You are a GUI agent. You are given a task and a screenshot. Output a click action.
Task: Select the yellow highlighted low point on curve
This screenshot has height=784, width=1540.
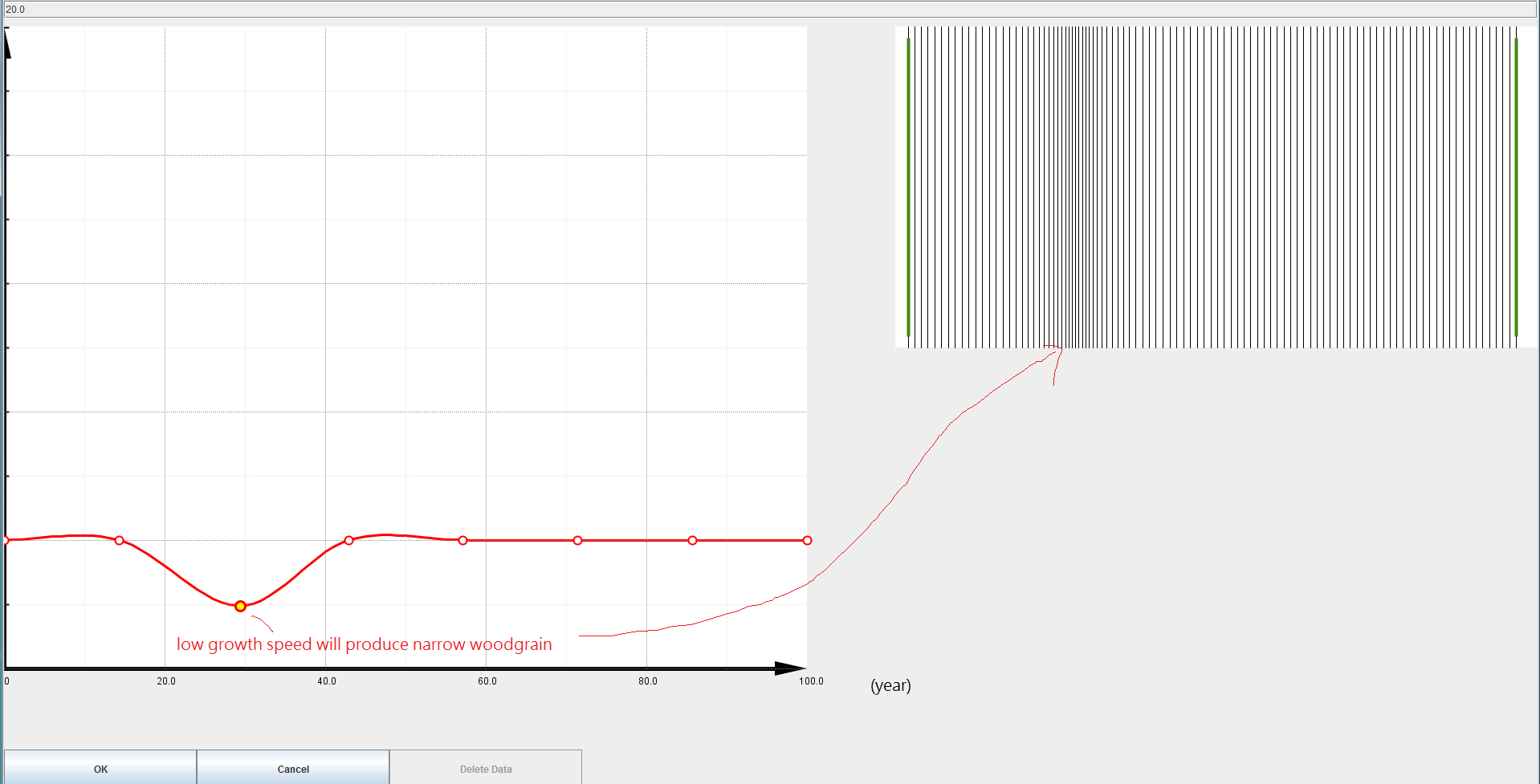[240, 606]
